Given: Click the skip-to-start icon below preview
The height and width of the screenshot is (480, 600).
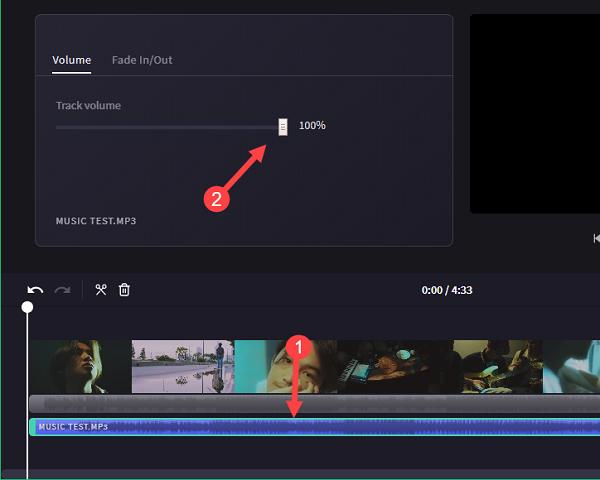Looking at the screenshot, I should [596, 238].
